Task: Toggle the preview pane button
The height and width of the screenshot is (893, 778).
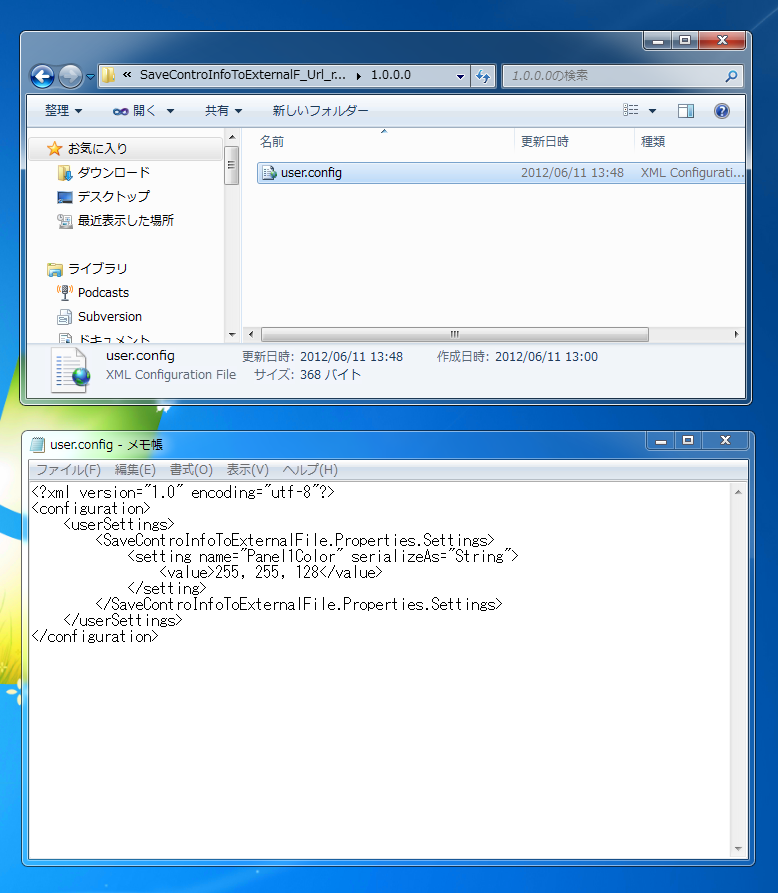Action: click(x=686, y=110)
